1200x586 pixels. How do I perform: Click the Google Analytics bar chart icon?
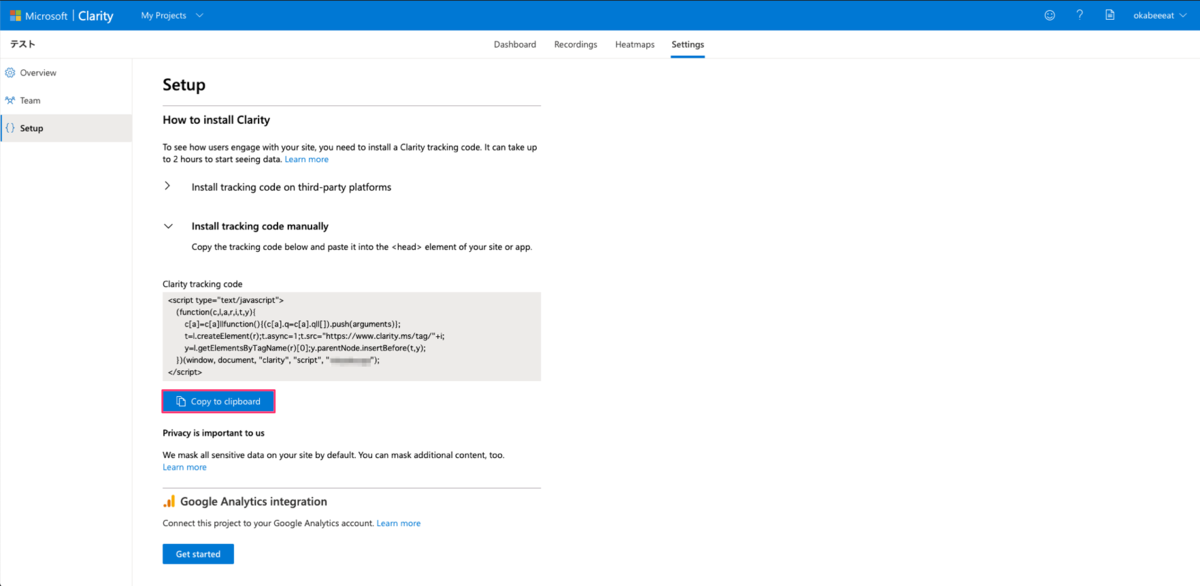(169, 502)
